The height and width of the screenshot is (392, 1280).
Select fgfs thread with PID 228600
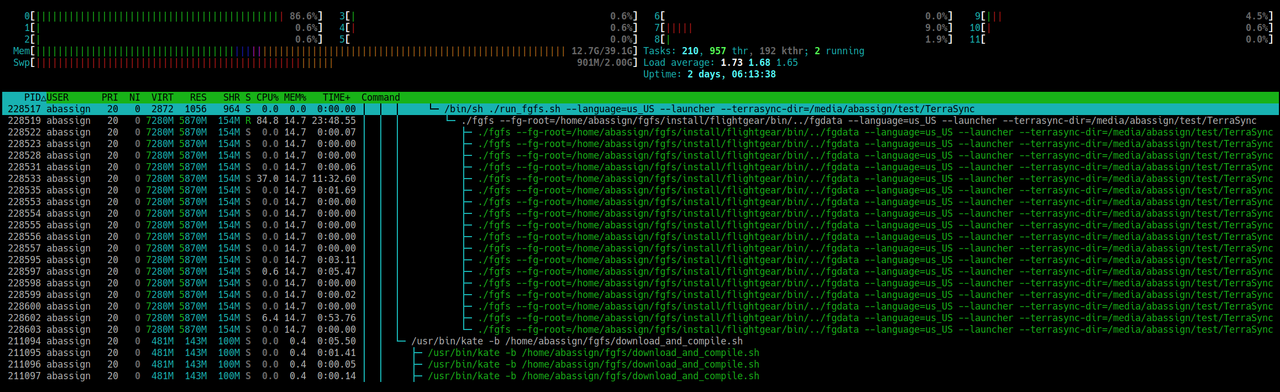click(x=640, y=306)
